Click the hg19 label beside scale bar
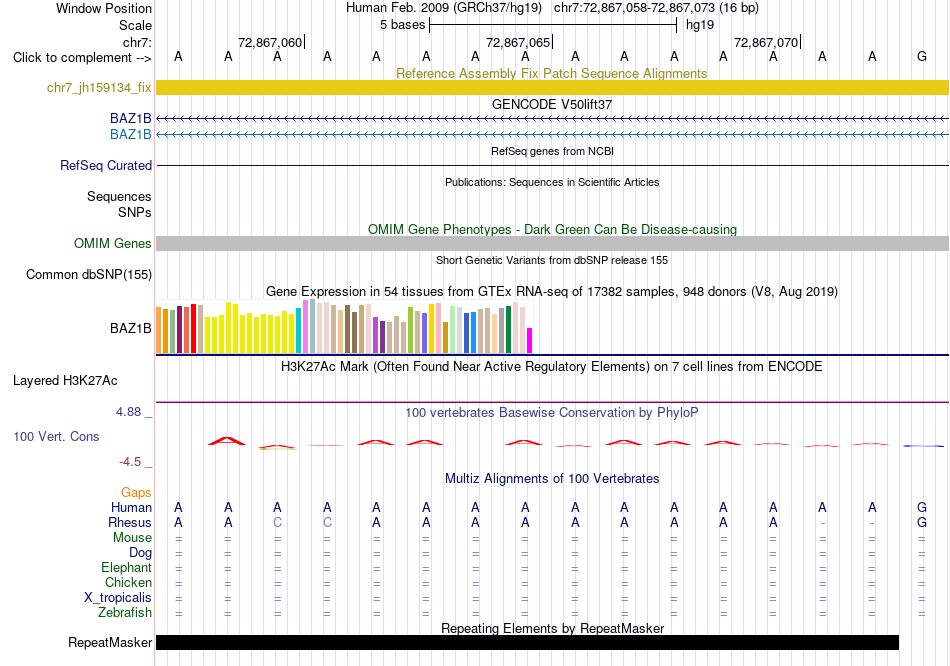 (x=700, y=25)
